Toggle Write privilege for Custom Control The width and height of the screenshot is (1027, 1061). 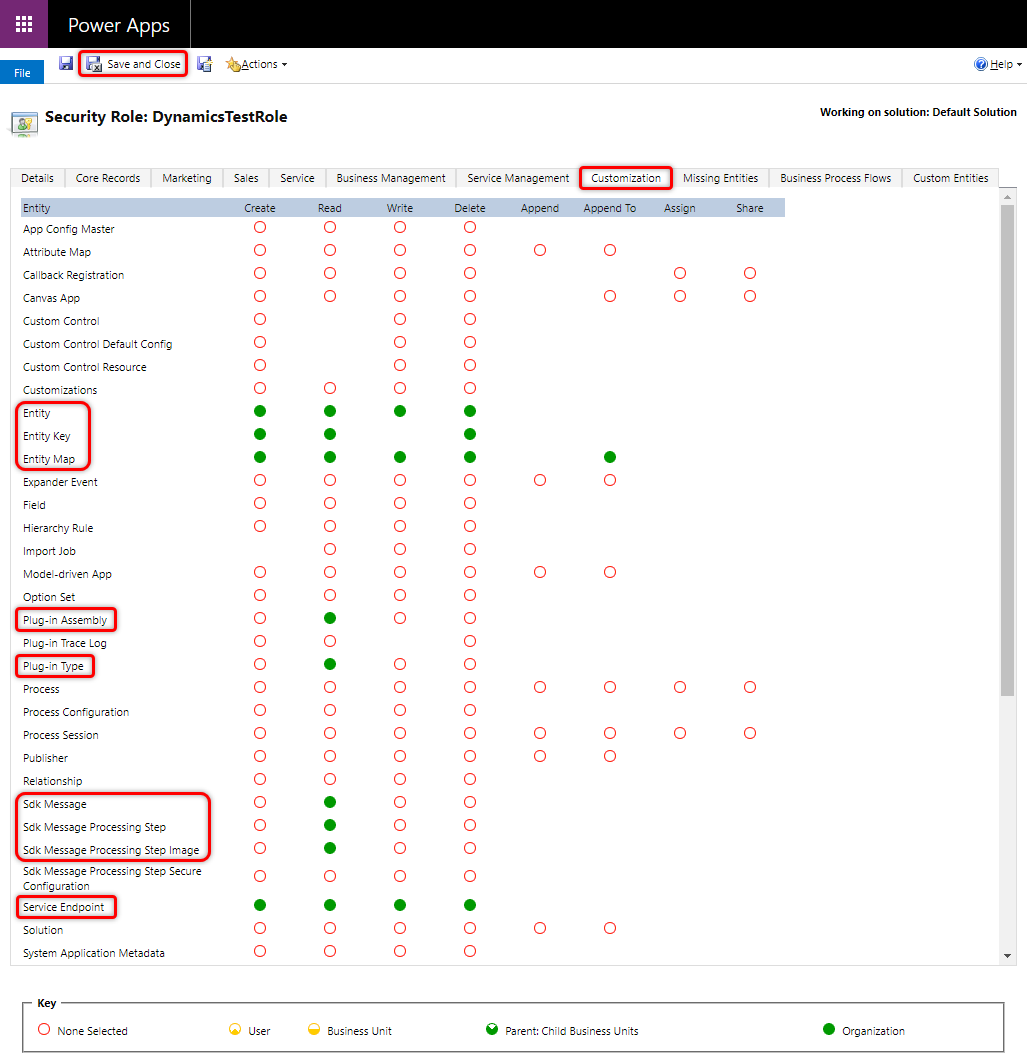(x=400, y=319)
